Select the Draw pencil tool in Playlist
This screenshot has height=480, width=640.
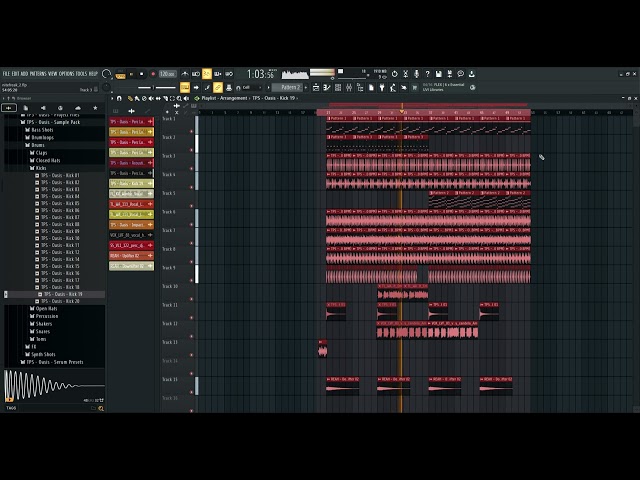click(130, 98)
